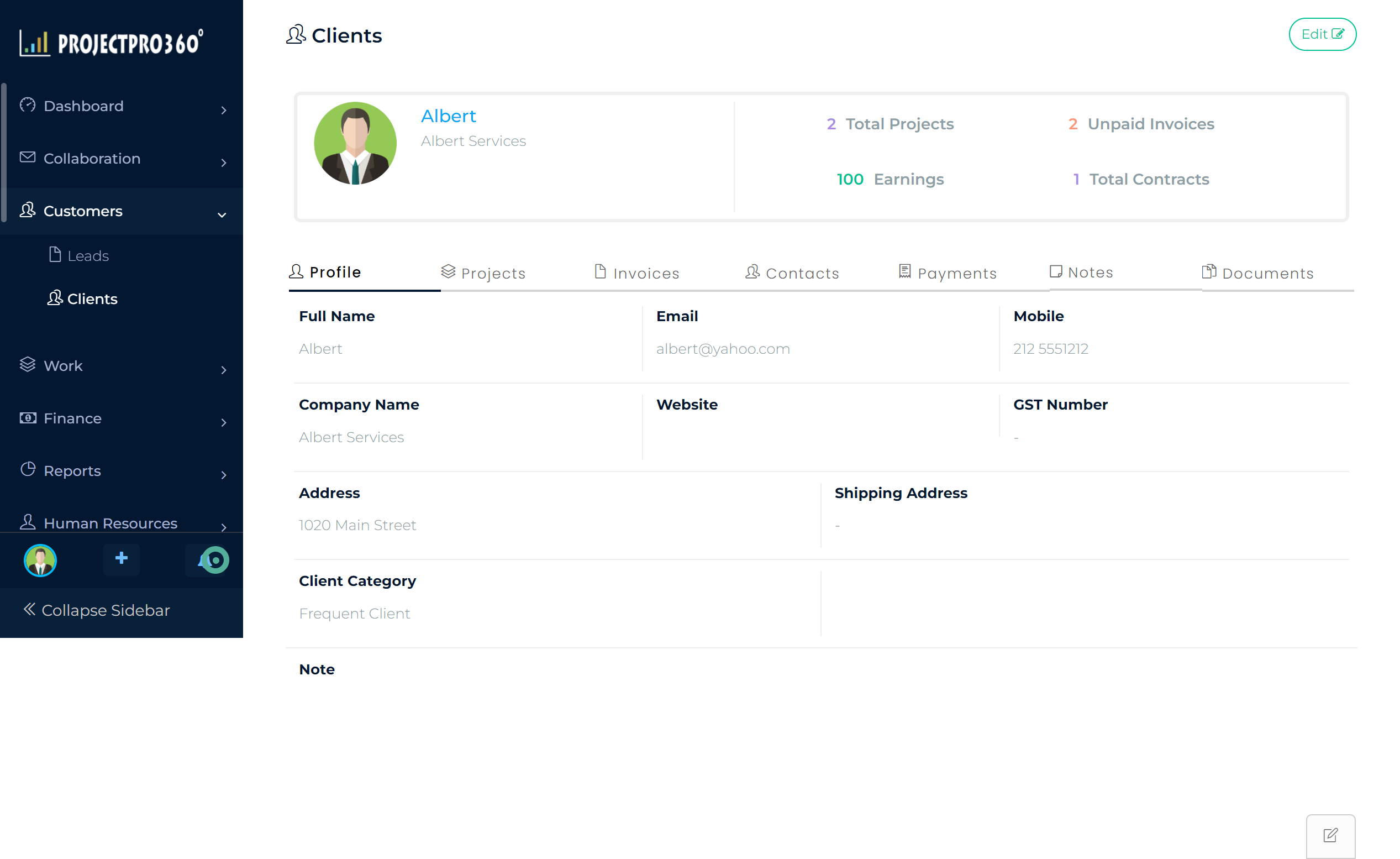Image resolution: width=1400 pixels, height=859 pixels.
Task: Click the blue plus quick-add icon
Action: coord(121,558)
